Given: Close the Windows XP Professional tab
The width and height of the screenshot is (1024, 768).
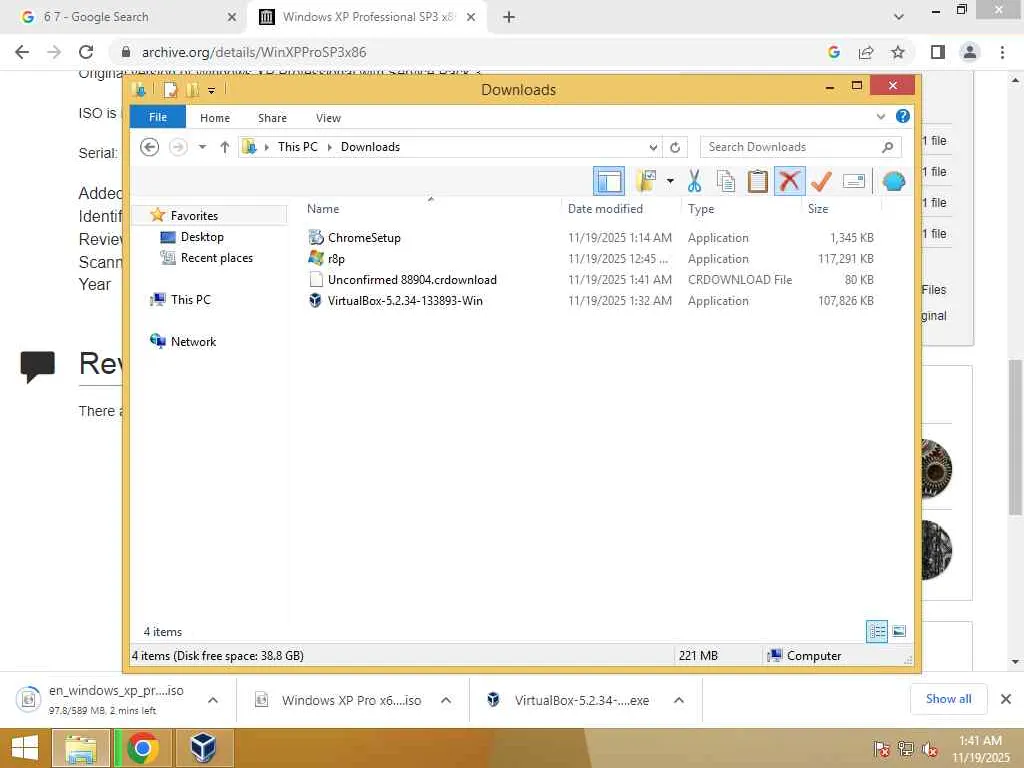Looking at the screenshot, I should coord(471,18).
